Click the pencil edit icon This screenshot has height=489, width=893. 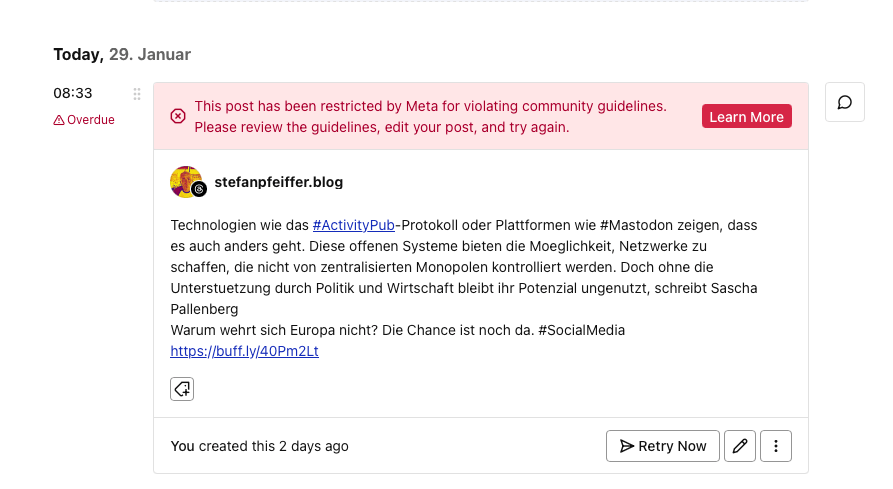tap(740, 446)
